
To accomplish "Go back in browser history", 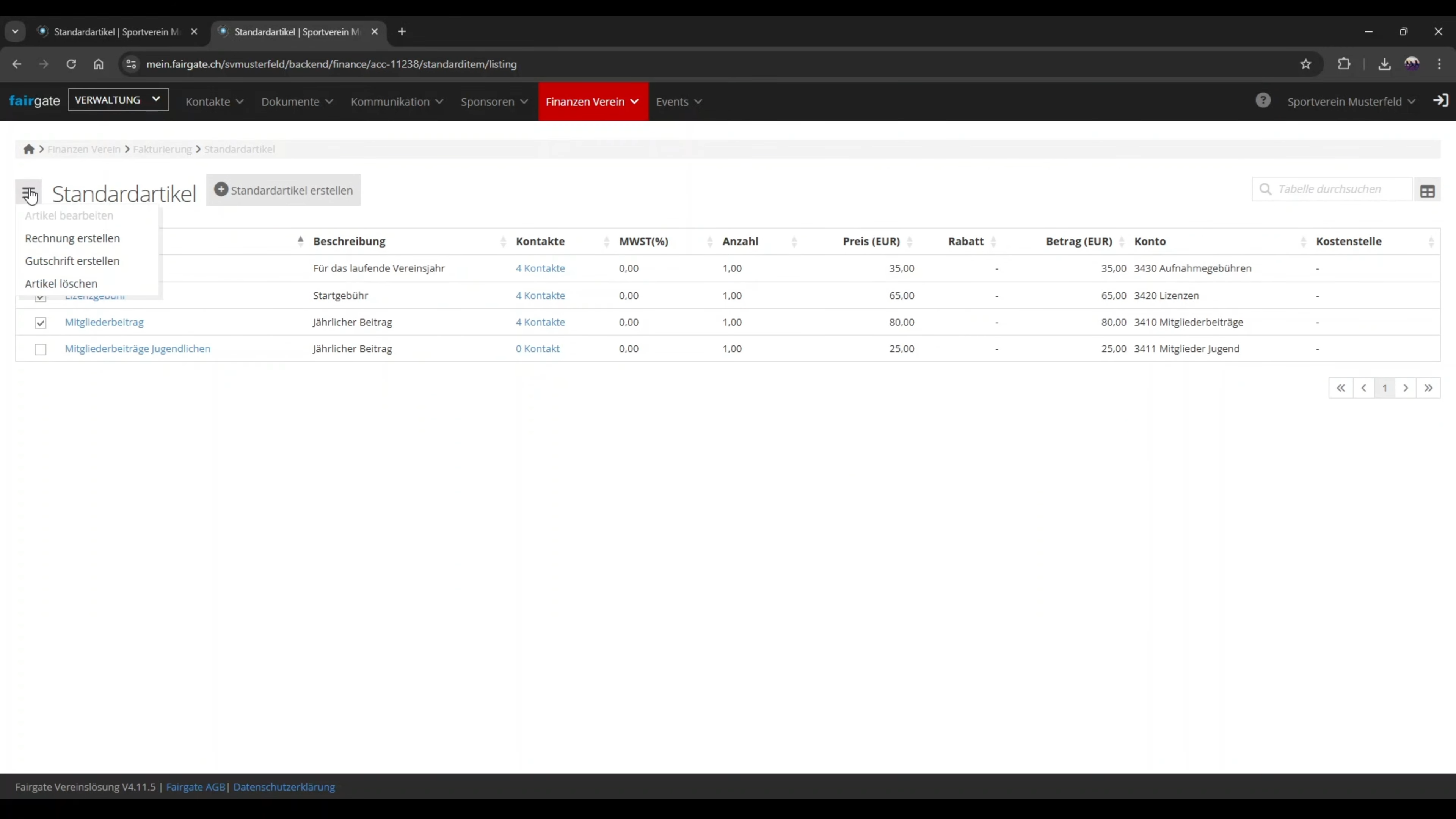I will (16, 64).
